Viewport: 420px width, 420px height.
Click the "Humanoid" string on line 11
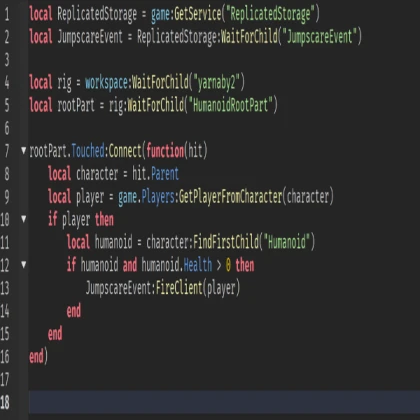point(287,242)
